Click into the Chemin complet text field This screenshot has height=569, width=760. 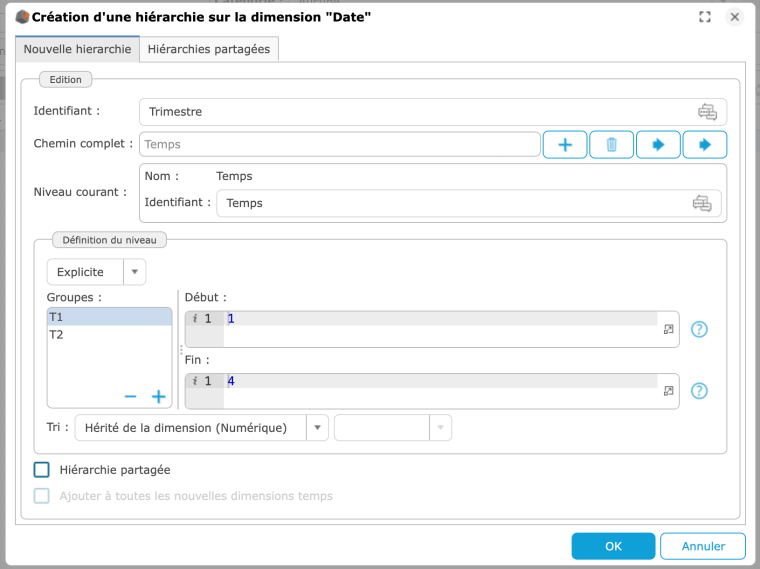coord(339,145)
